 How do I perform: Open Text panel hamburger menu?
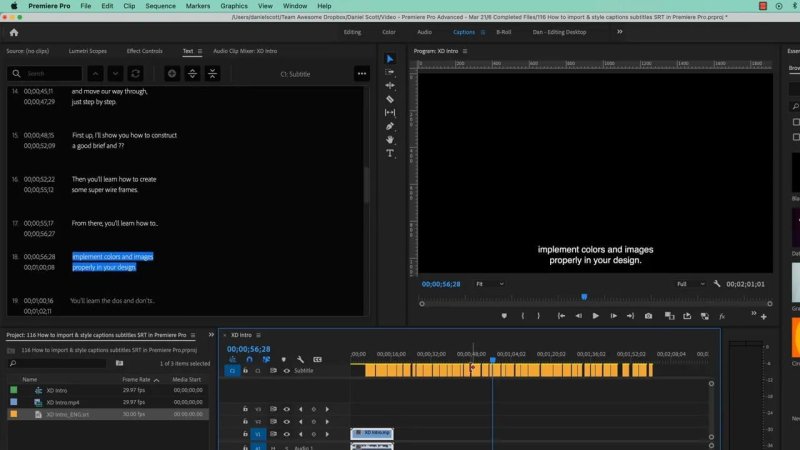click(200, 51)
